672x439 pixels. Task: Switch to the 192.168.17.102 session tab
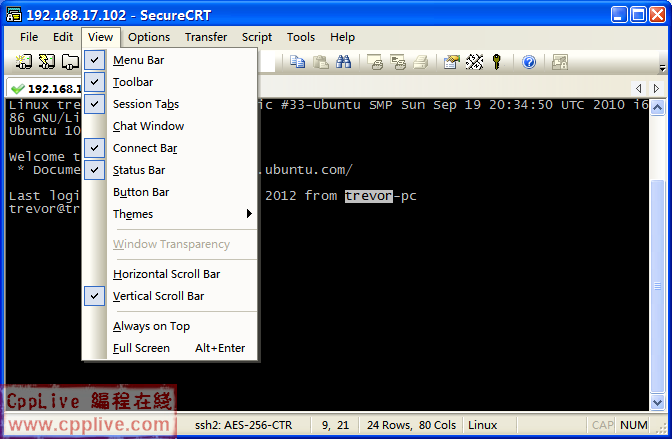pyautogui.click(x=46, y=88)
